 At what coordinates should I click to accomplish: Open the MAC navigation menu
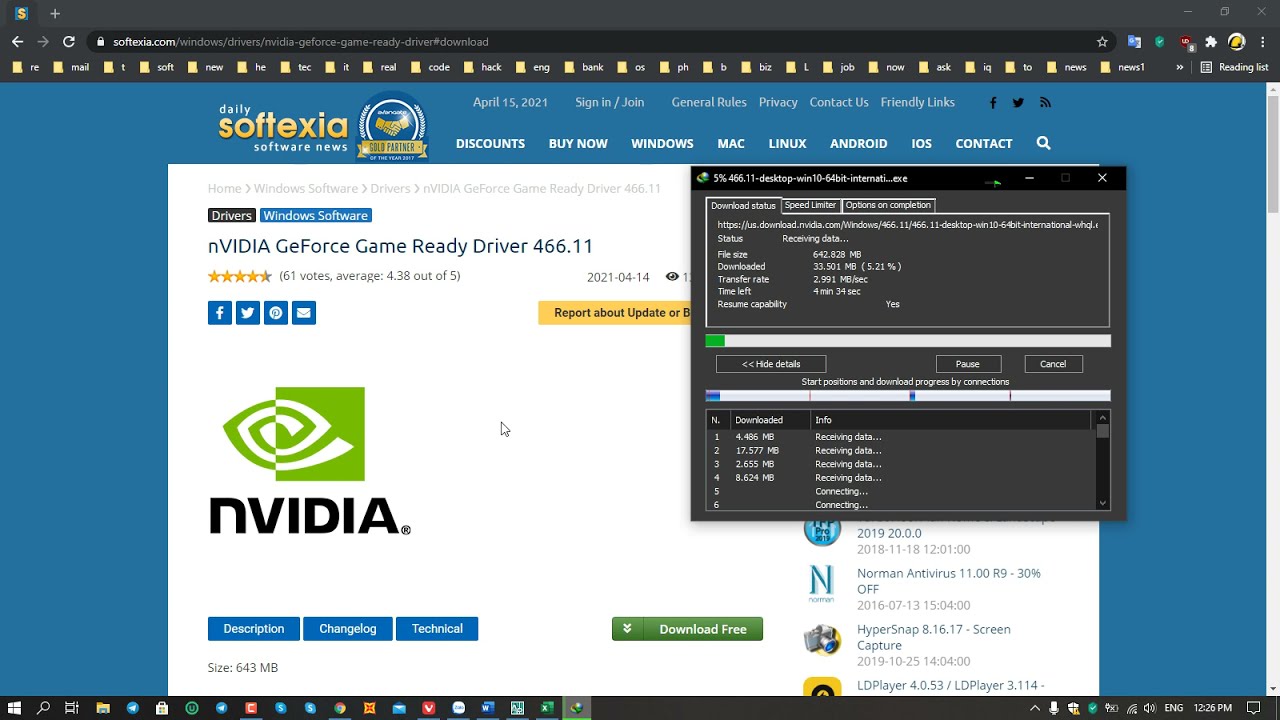point(731,143)
